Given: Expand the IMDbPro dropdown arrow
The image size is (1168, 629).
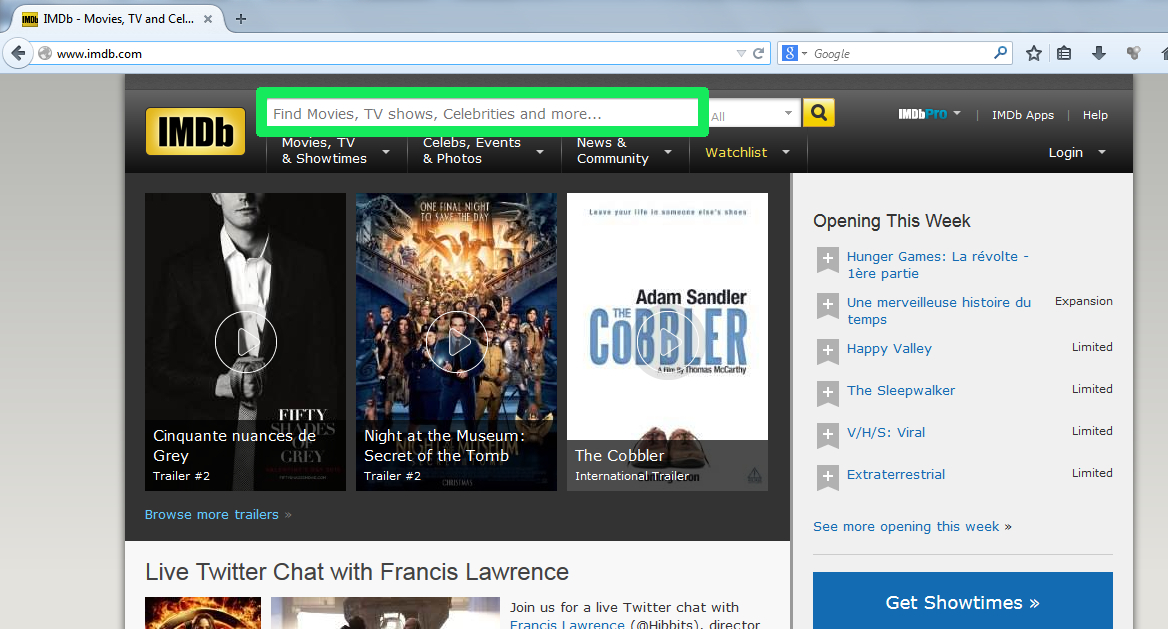Looking at the screenshot, I should coord(956,114).
